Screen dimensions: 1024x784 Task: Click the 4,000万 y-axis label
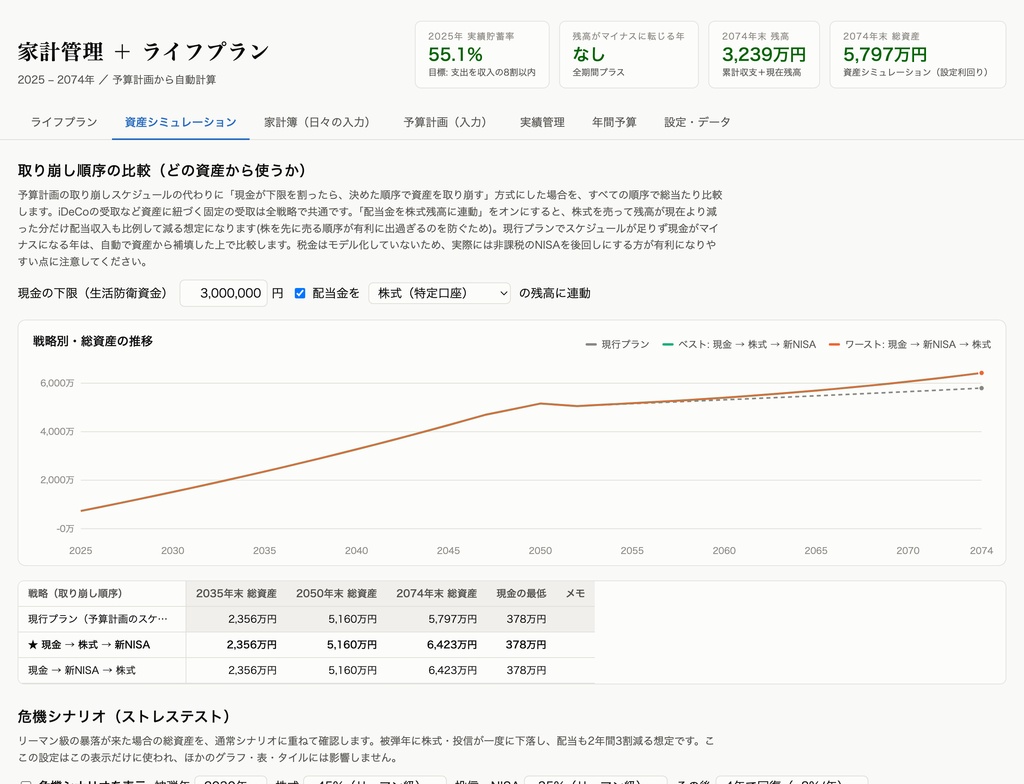57,431
